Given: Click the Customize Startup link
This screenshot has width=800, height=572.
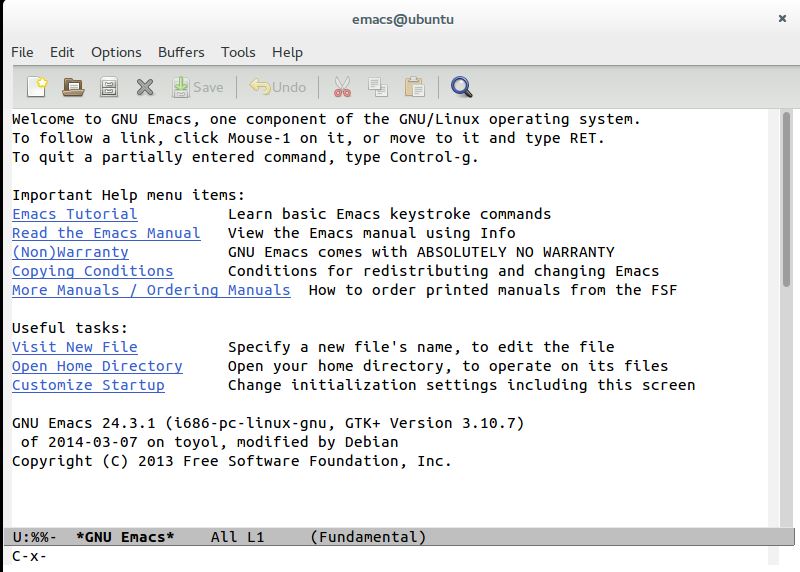Looking at the screenshot, I should 88,385.
